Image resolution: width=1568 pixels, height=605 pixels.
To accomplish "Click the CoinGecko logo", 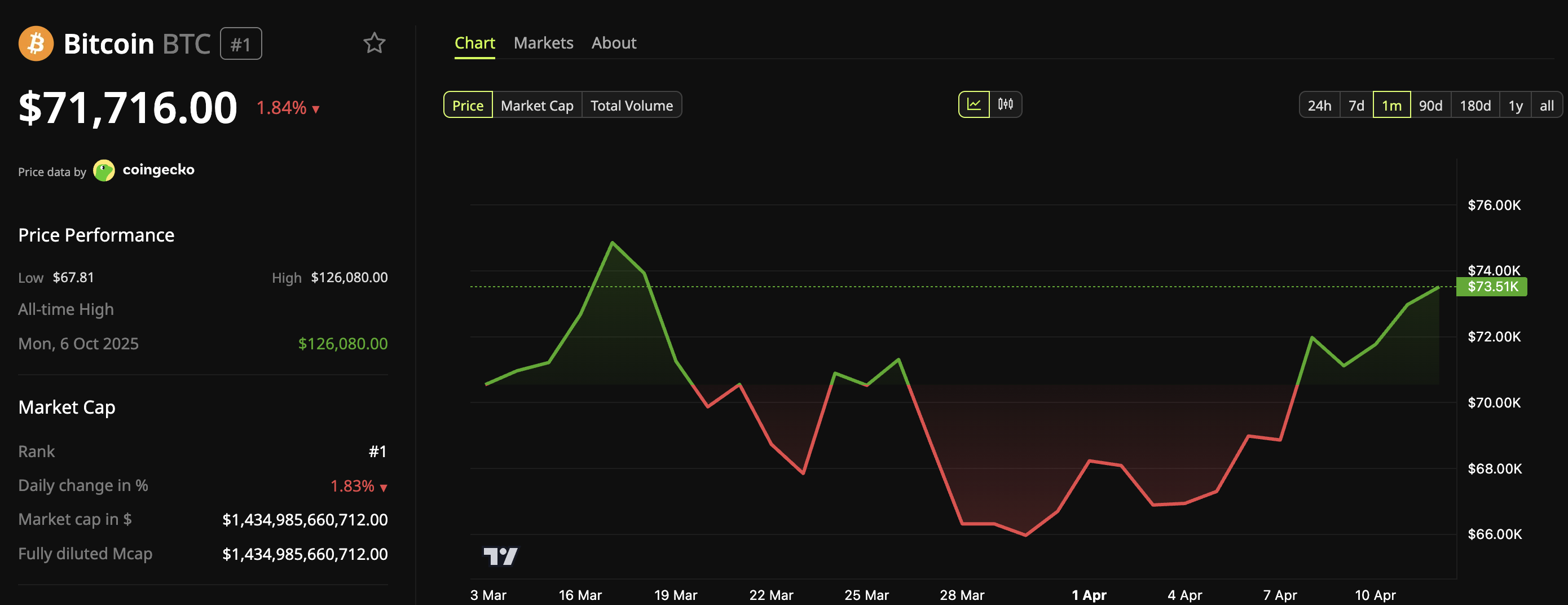I will pyautogui.click(x=105, y=170).
